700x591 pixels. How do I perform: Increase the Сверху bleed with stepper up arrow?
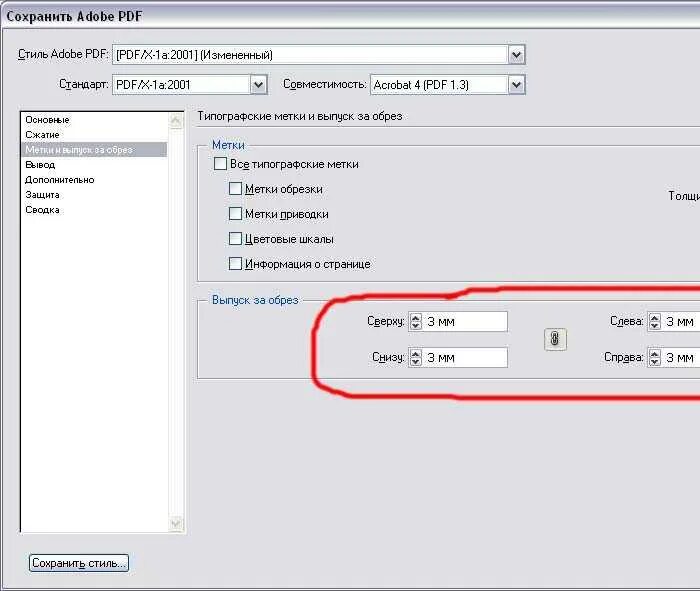pyautogui.click(x=416, y=317)
